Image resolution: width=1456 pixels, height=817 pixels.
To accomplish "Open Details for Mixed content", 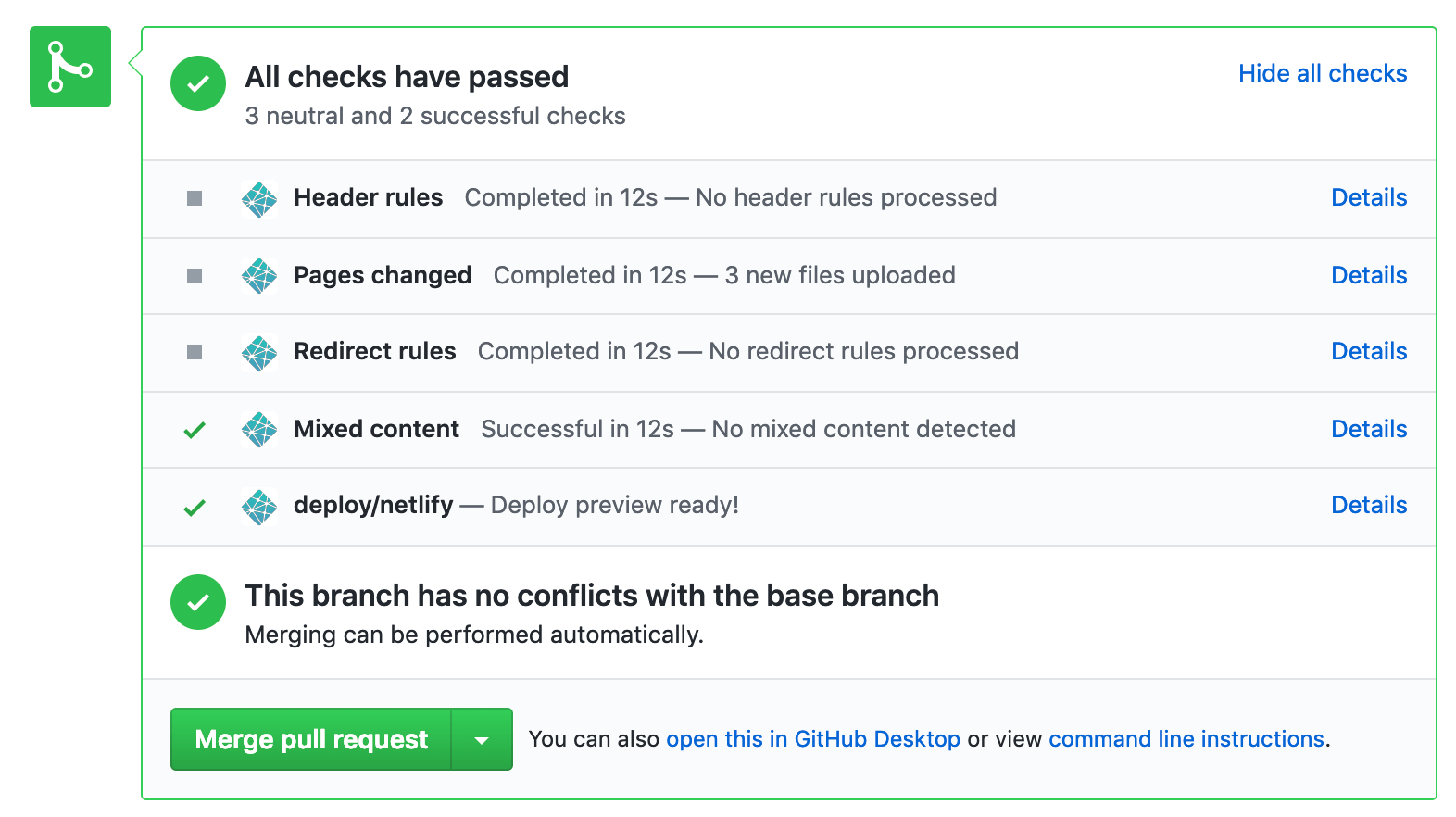I will (x=1369, y=429).
